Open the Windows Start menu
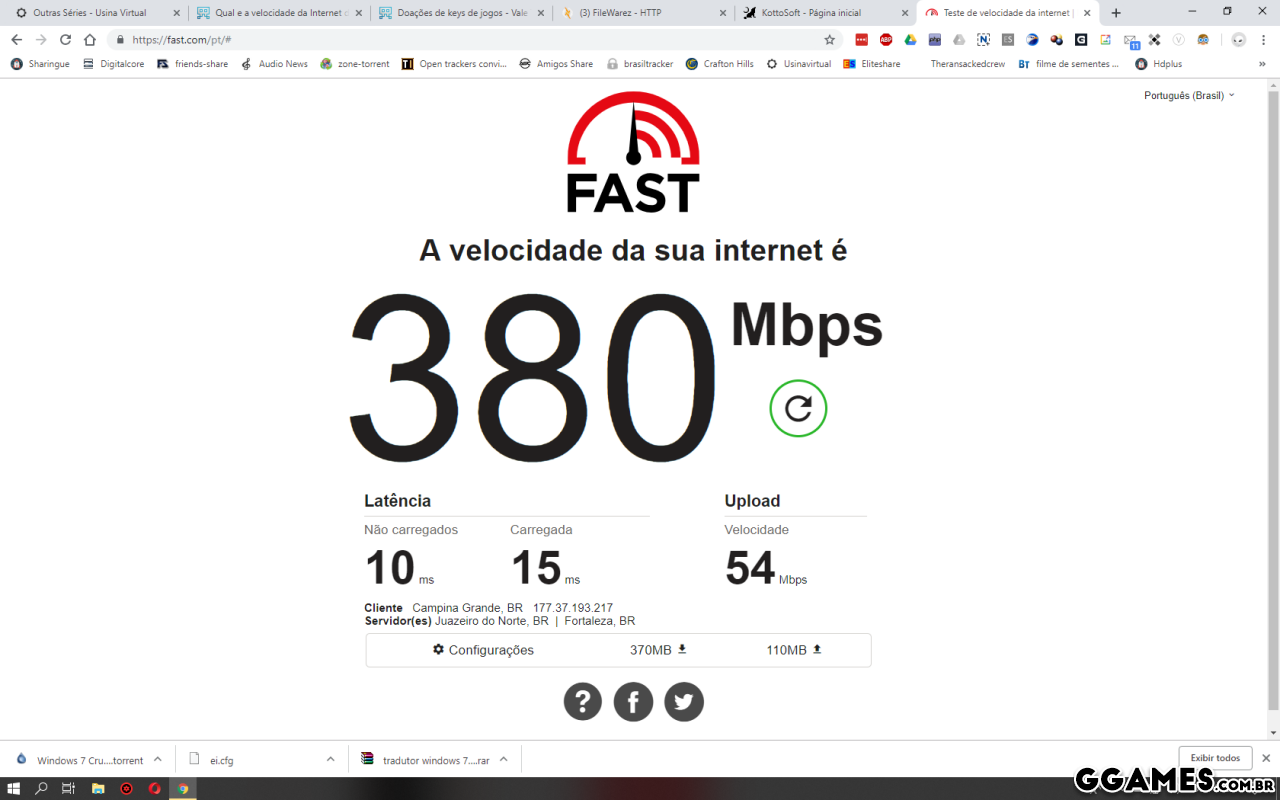Image resolution: width=1280 pixels, height=800 pixels. tap(14, 788)
